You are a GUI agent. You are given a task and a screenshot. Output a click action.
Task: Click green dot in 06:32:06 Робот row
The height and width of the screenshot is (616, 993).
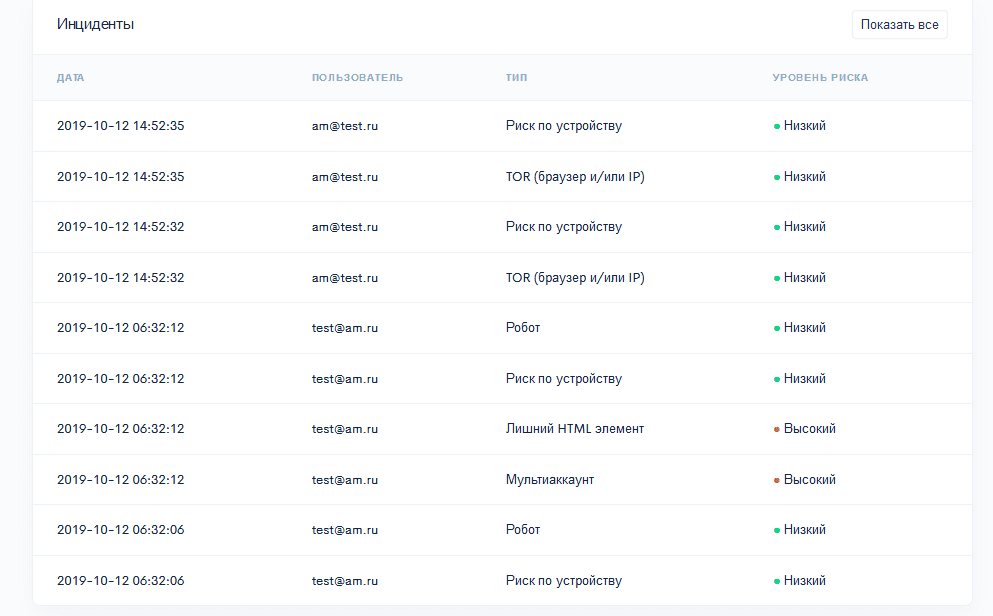click(x=777, y=530)
